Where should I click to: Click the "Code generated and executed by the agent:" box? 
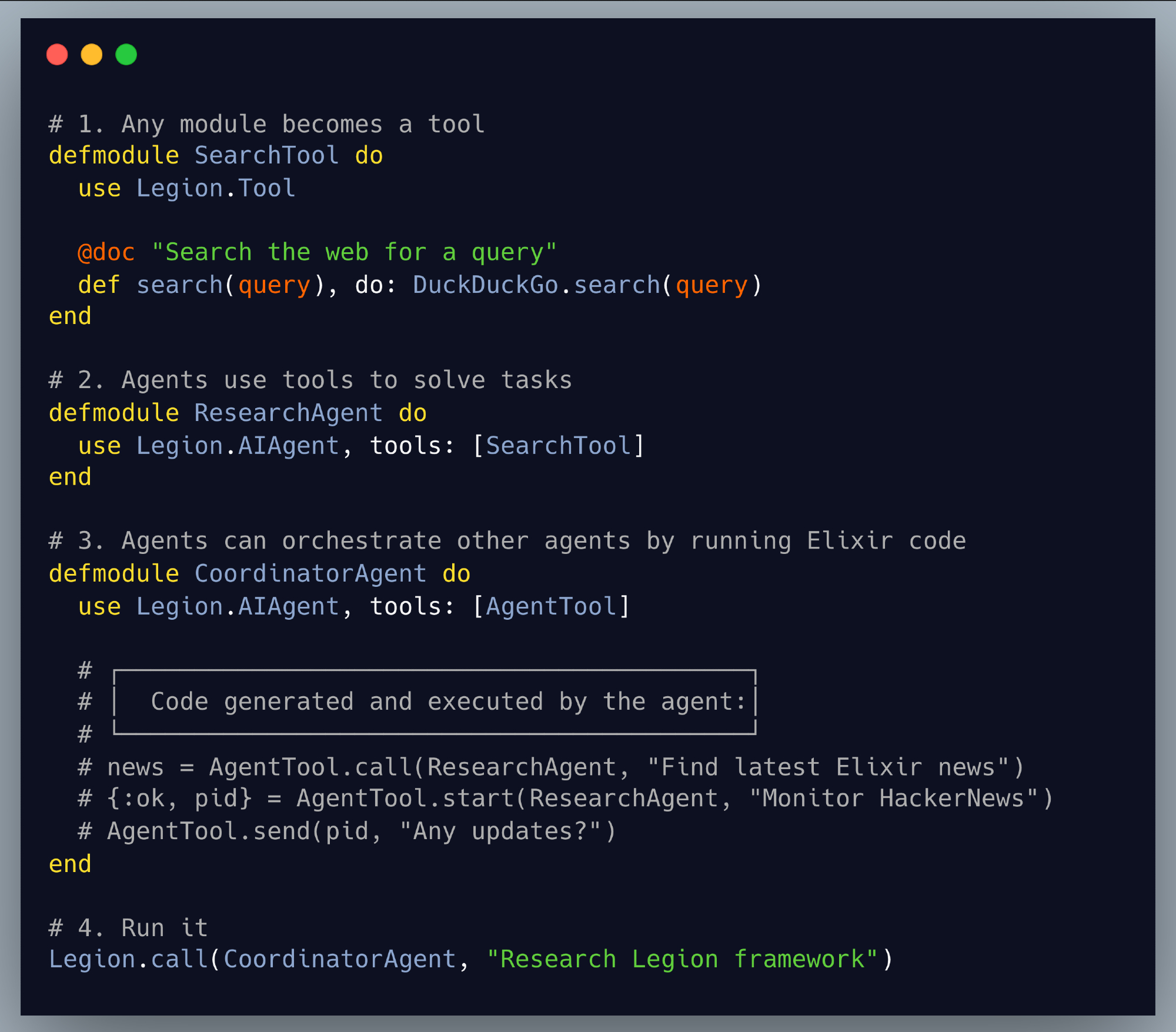[x=435, y=702]
